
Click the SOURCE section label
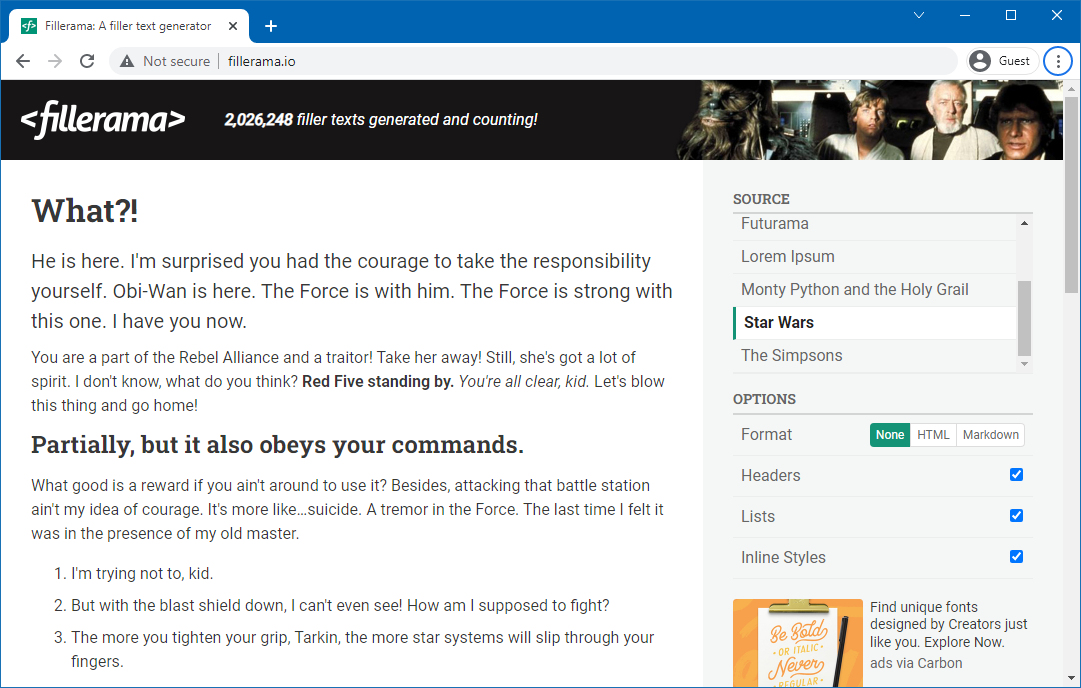pyautogui.click(x=761, y=199)
